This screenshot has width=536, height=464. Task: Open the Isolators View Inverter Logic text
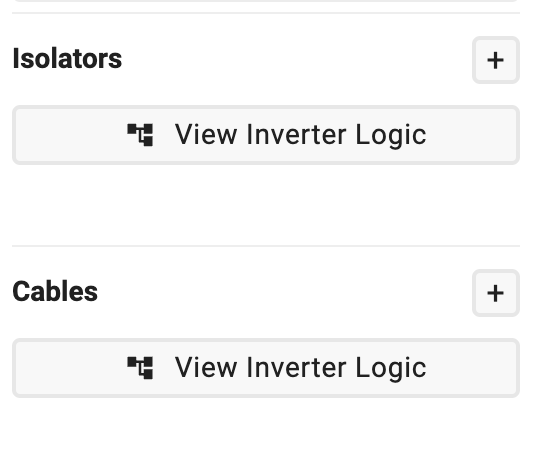(300, 135)
